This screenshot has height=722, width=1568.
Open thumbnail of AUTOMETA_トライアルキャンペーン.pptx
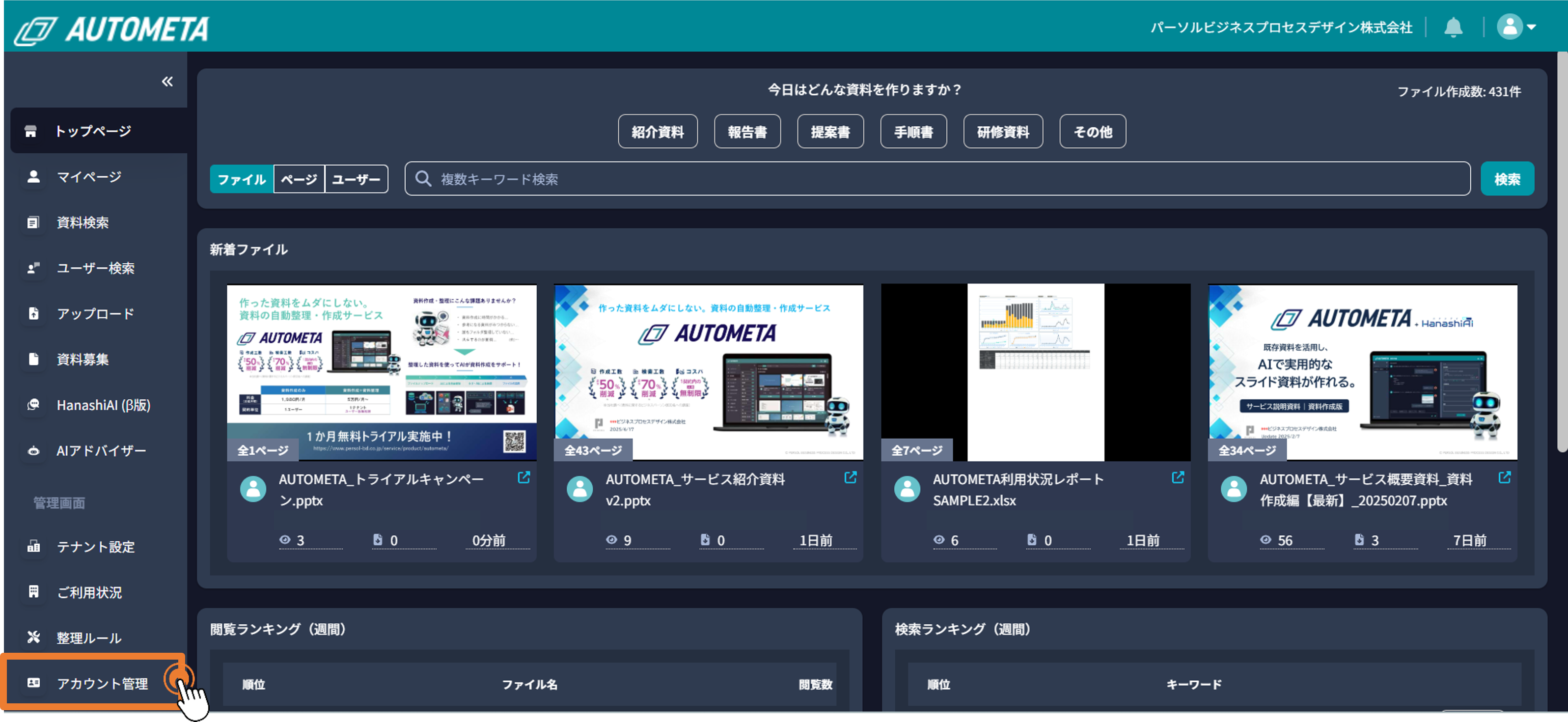pyautogui.click(x=382, y=373)
